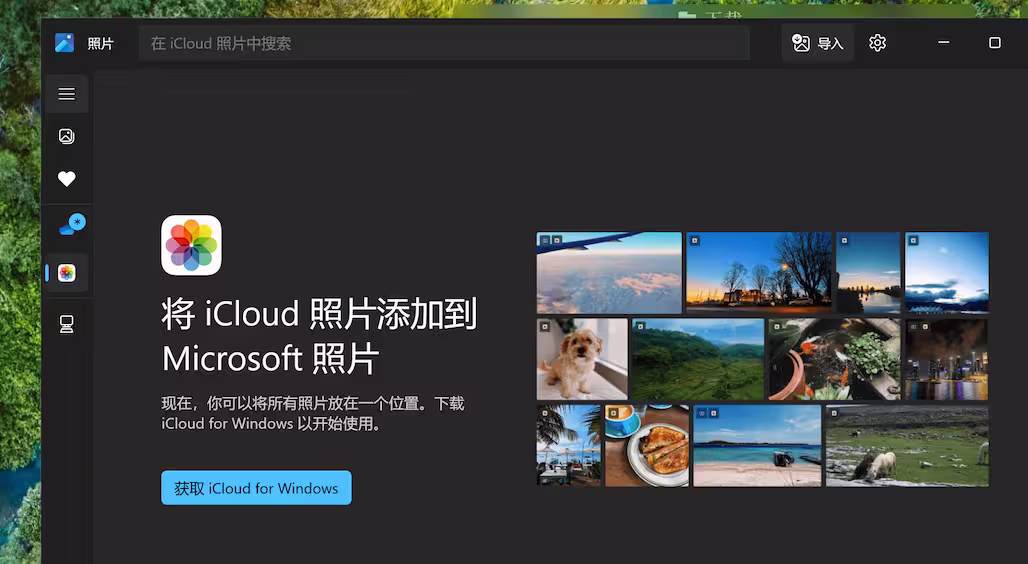Minimize the Photos window
Image resolution: width=1028 pixels, height=564 pixels.
point(943,43)
